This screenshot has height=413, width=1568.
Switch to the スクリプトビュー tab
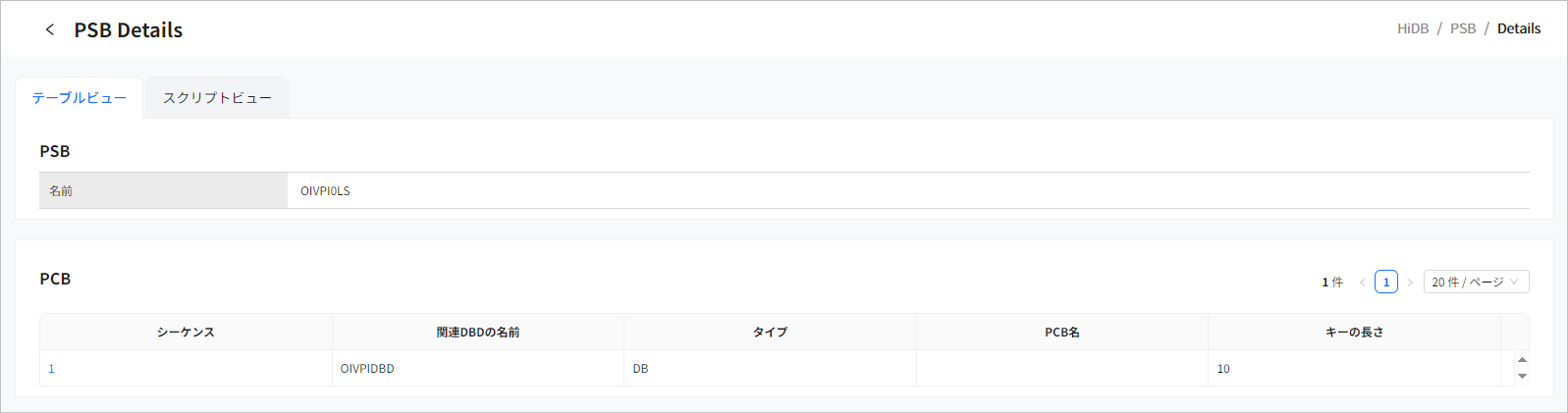pyautogui.click(x=217, y=98)
